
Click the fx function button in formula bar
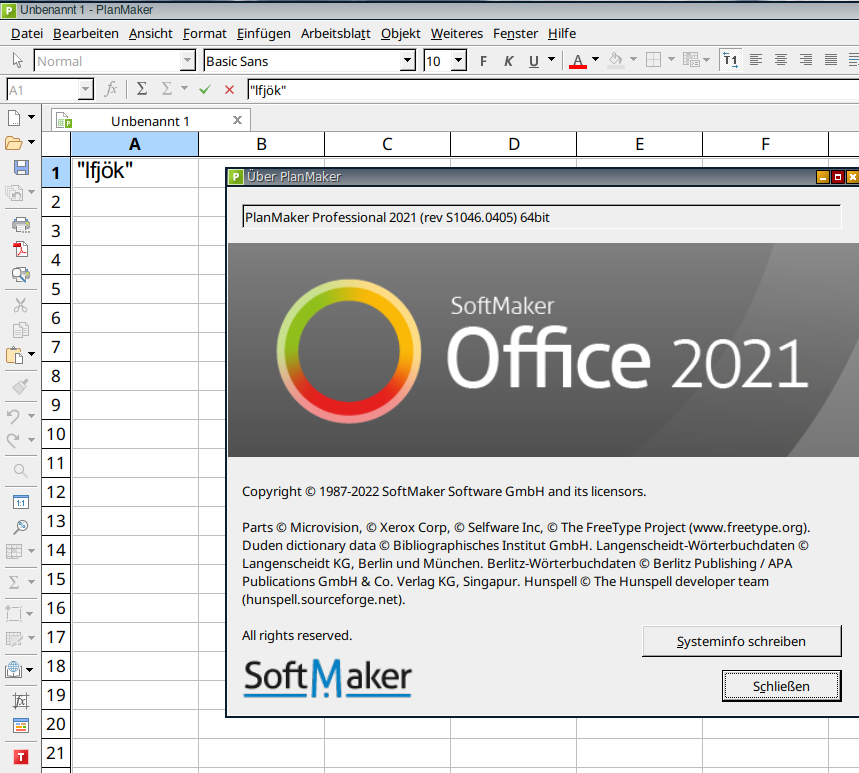[111, 89]
